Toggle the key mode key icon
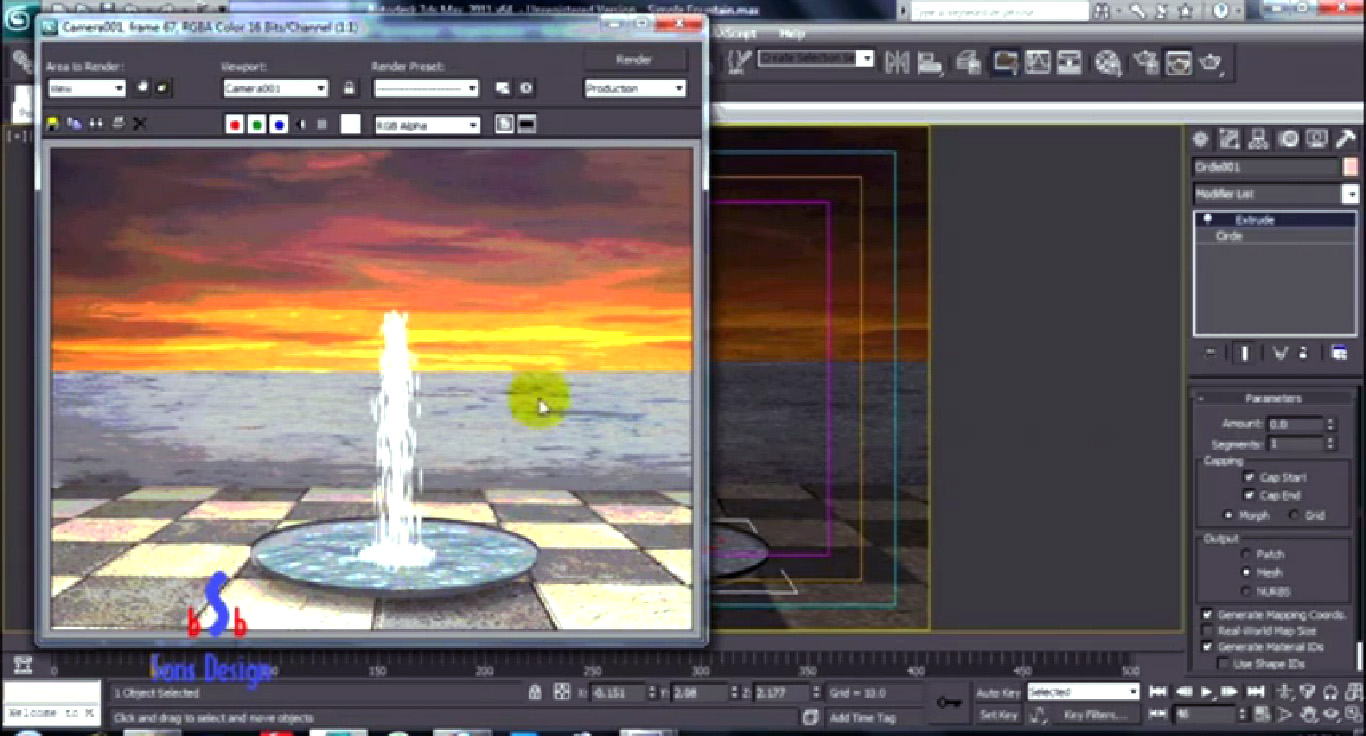Image resolution: width=1366 pixels, height=736 pixels. point(948,703)
